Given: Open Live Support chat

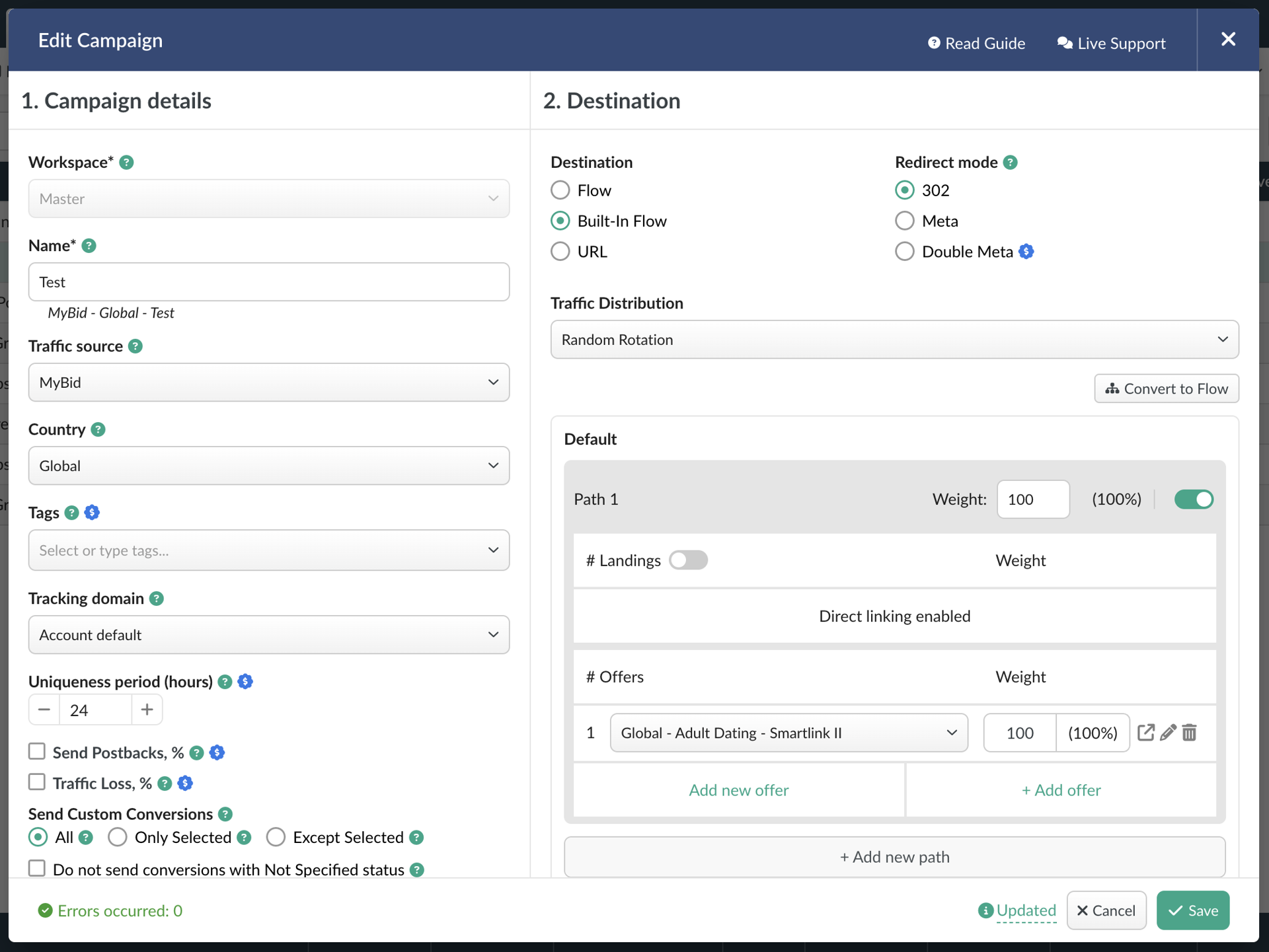Looking at the screenshot, I should 1111,44.
